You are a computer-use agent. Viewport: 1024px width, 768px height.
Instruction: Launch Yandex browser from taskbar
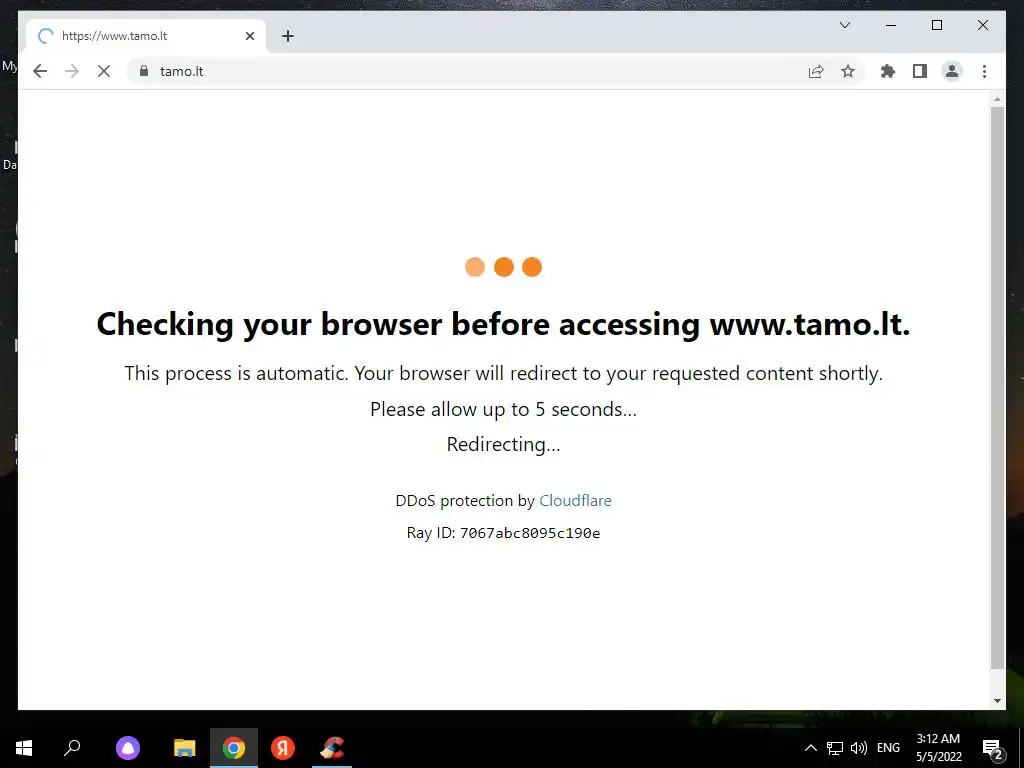tap(283, 748)
